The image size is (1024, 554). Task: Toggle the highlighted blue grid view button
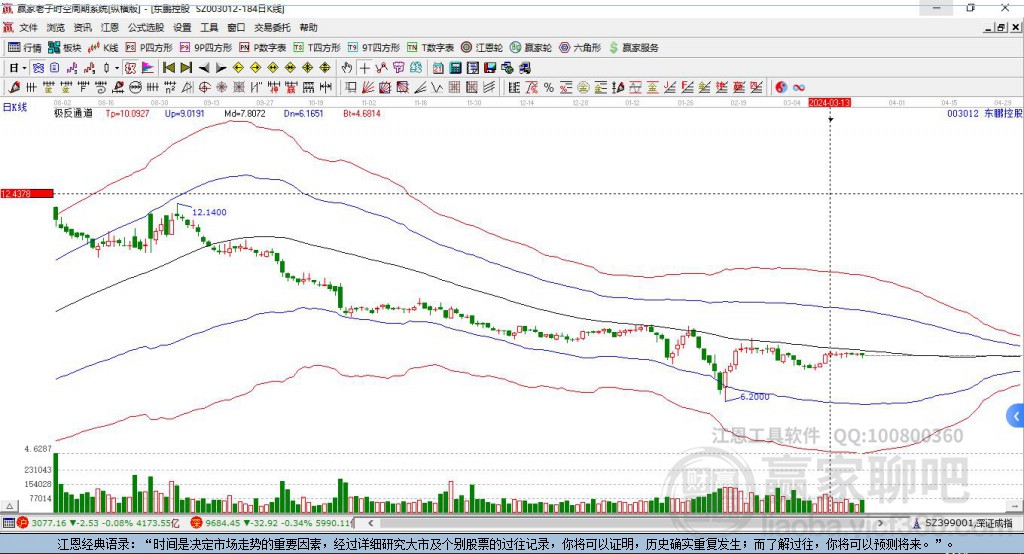(38, 68)
